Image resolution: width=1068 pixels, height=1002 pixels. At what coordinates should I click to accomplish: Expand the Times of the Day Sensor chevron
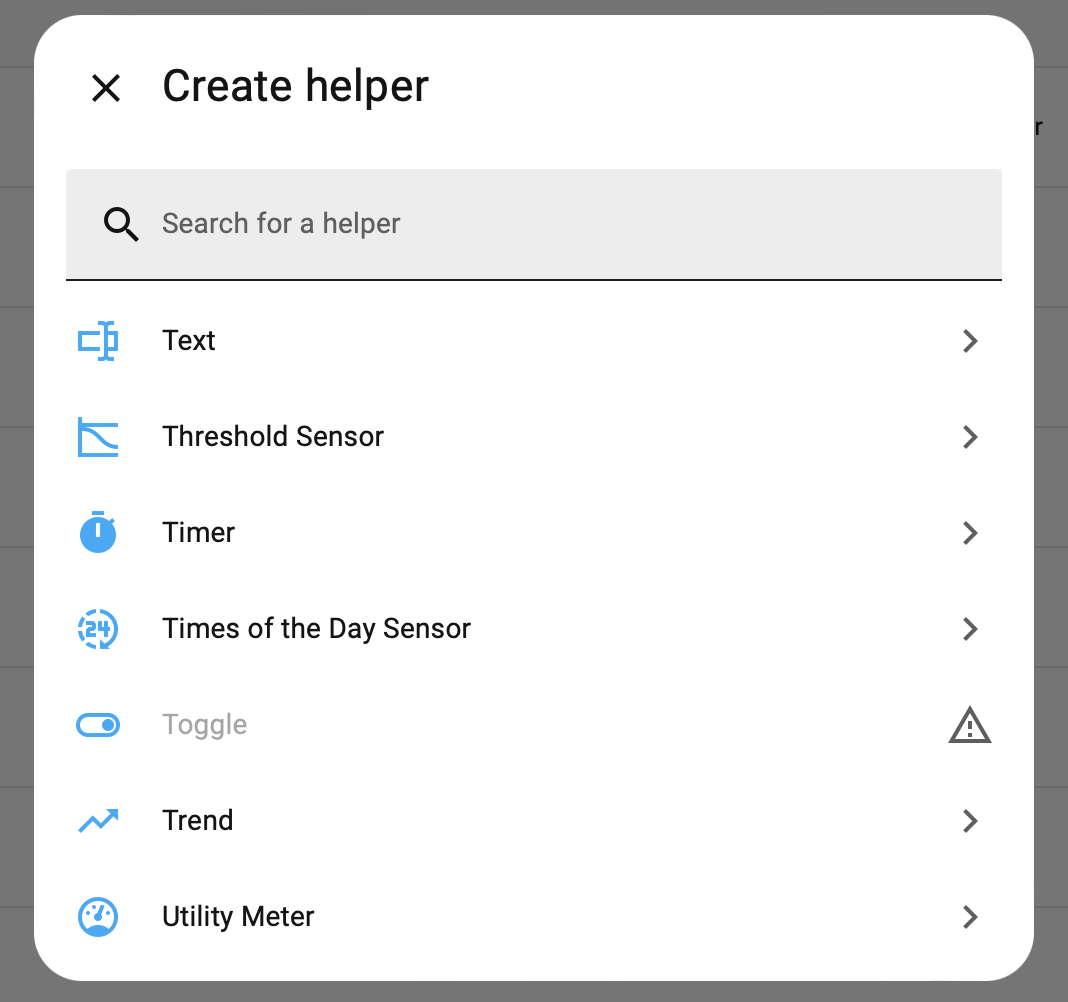click(x=969, y=629)
